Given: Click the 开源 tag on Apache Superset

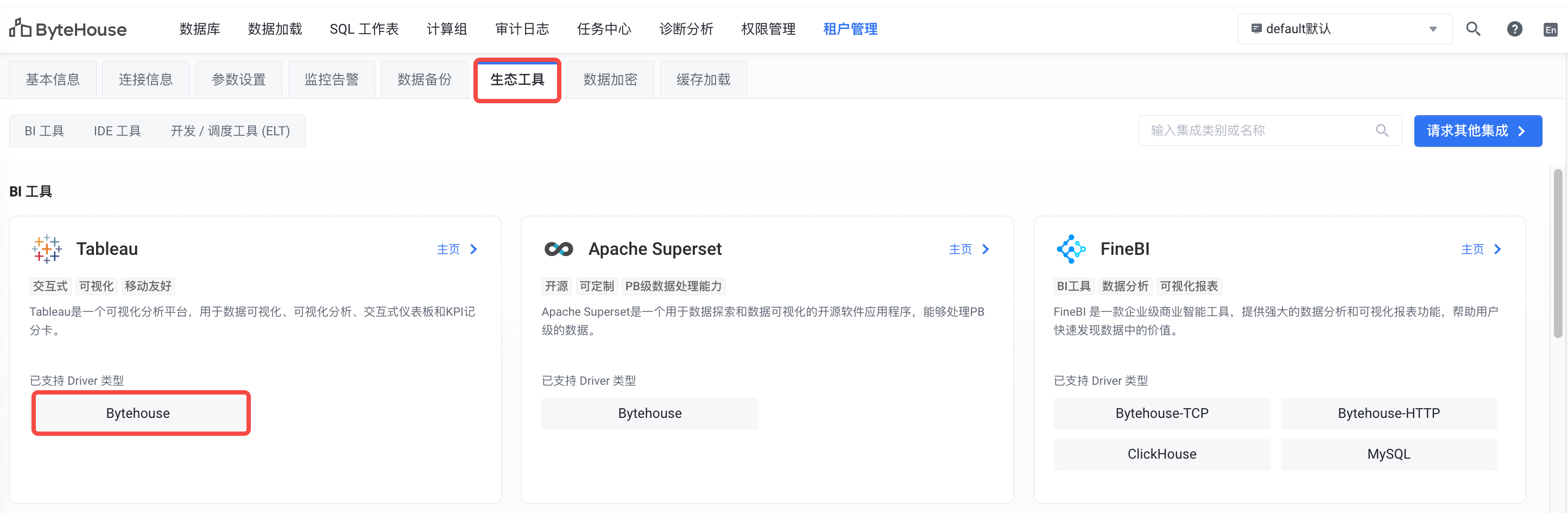Looking at the screenshot, I should [x=557, y=286].
